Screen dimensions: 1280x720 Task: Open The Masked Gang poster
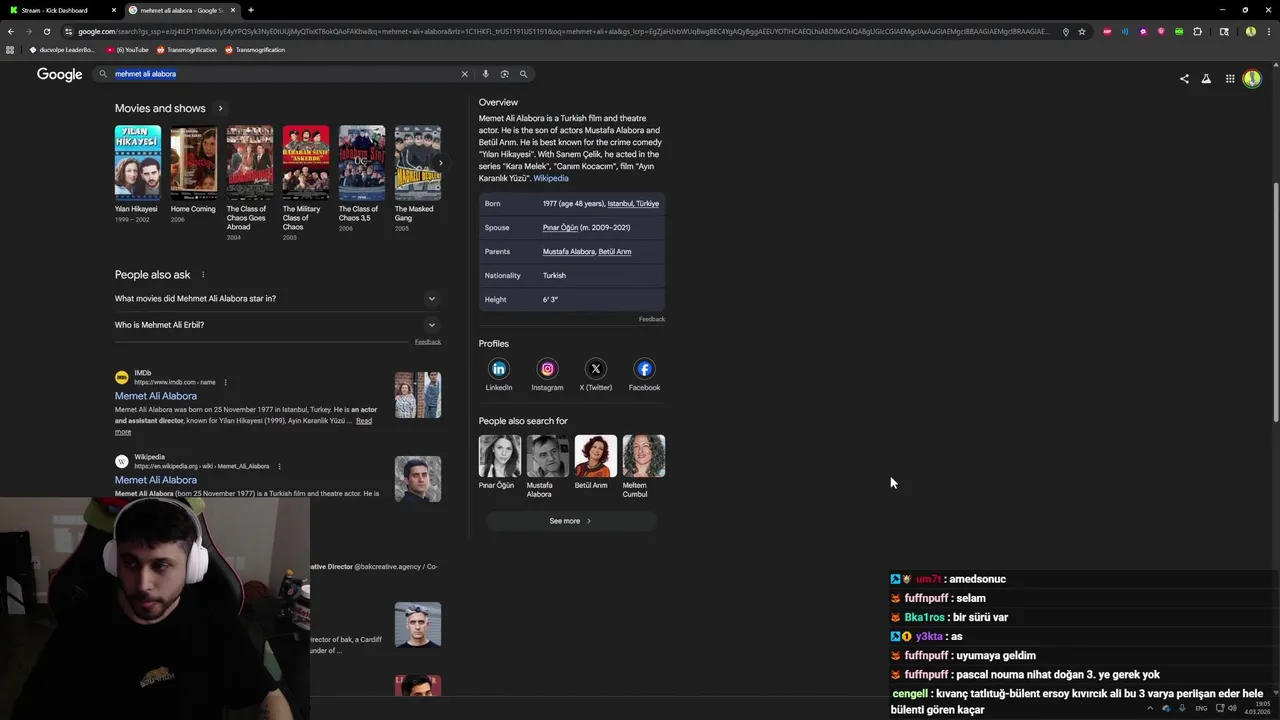[x=418, y=163]
